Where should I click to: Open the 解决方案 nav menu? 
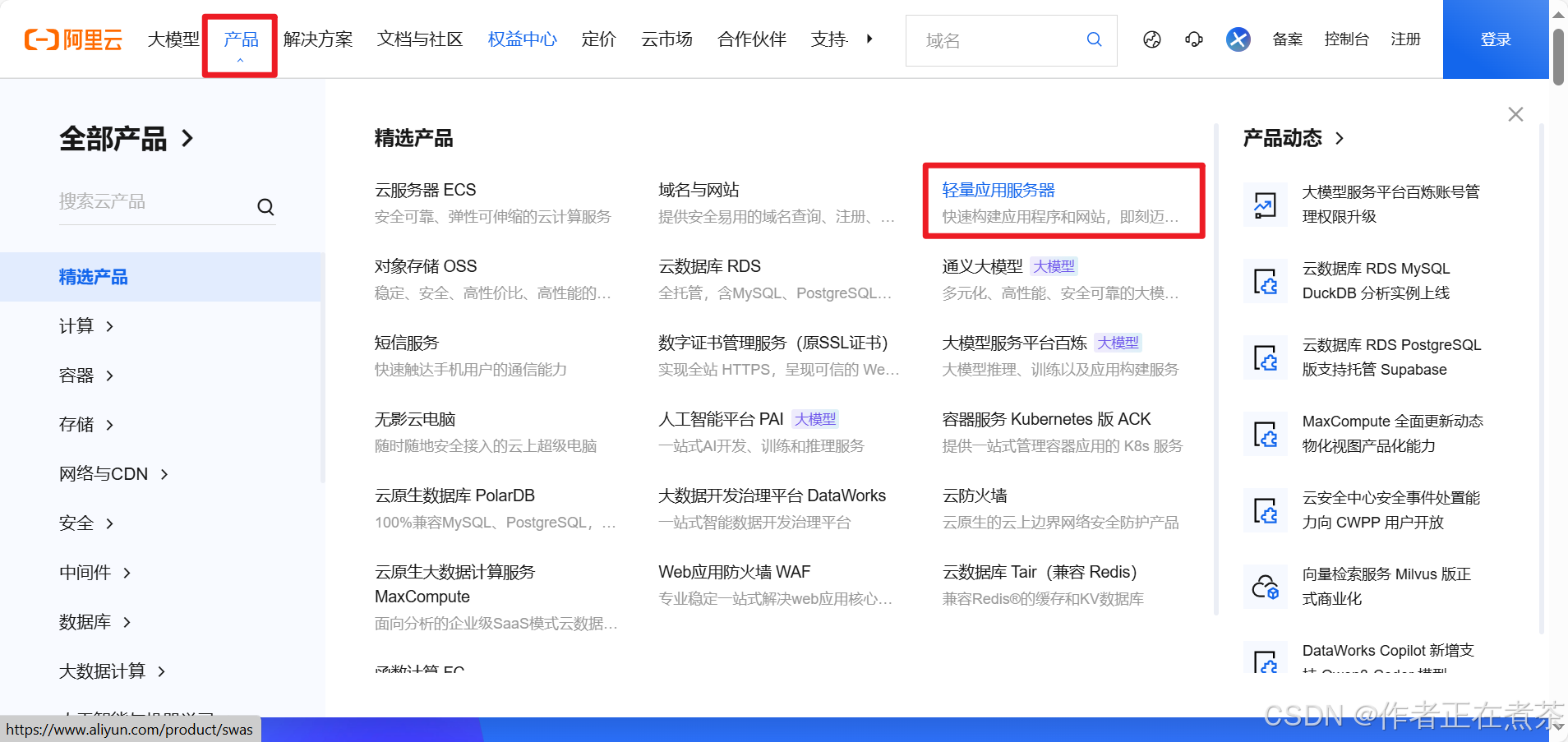pos(318,39)
